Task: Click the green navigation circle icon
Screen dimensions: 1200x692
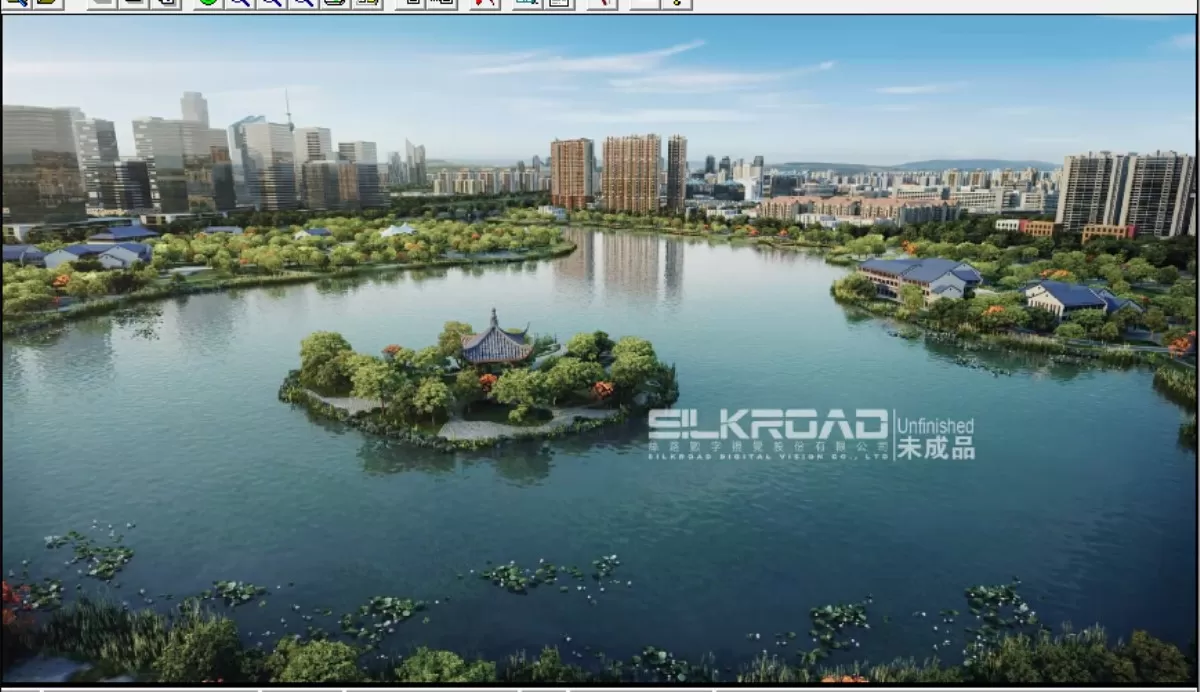Action: 210,4
